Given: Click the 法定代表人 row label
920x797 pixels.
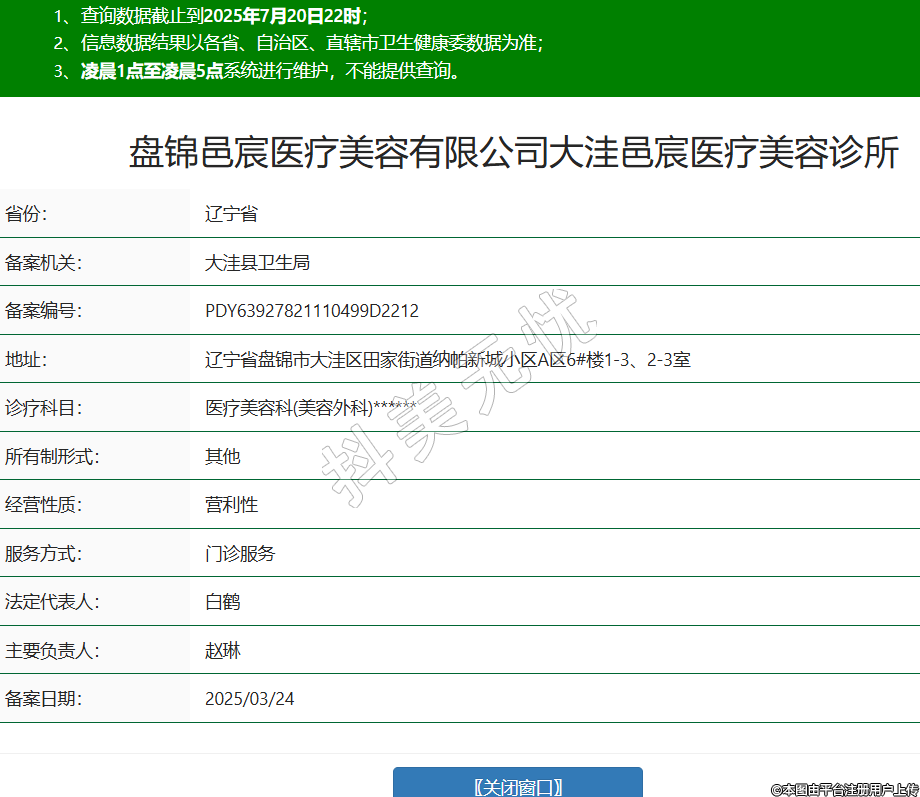Looking at the screenshot, I should [51, 602].
